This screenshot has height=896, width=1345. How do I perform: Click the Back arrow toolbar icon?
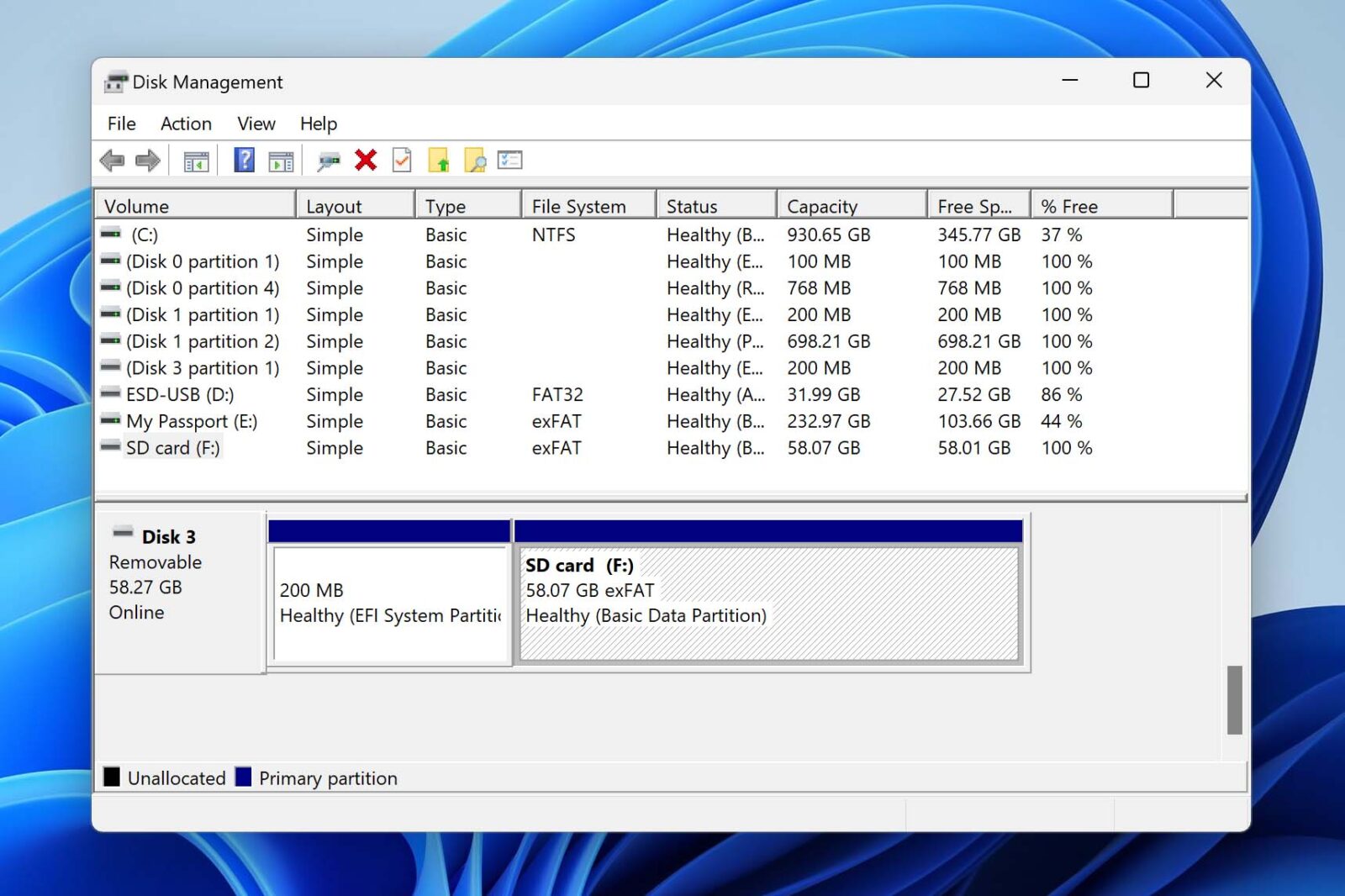[x=112, y=160]
